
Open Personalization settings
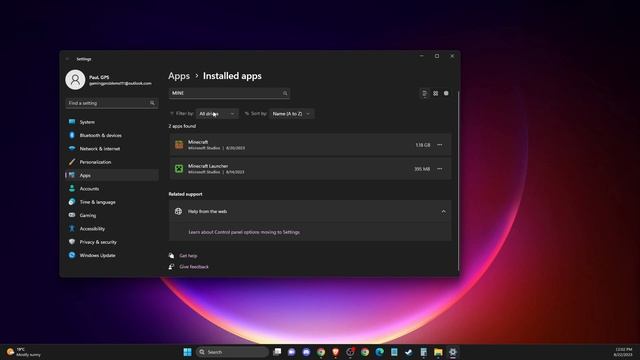point(111,162)
